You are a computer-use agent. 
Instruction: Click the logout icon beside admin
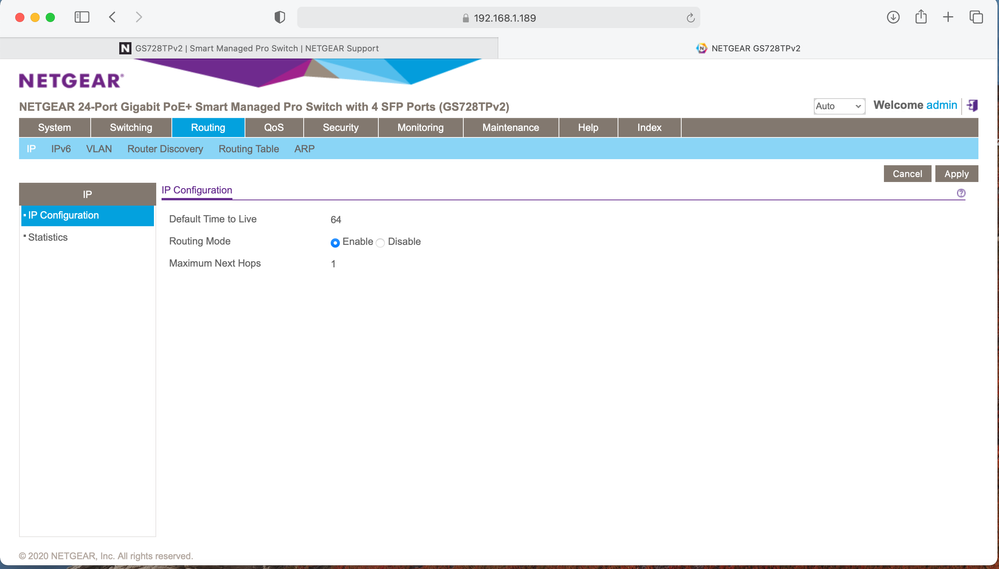[972, 105]
